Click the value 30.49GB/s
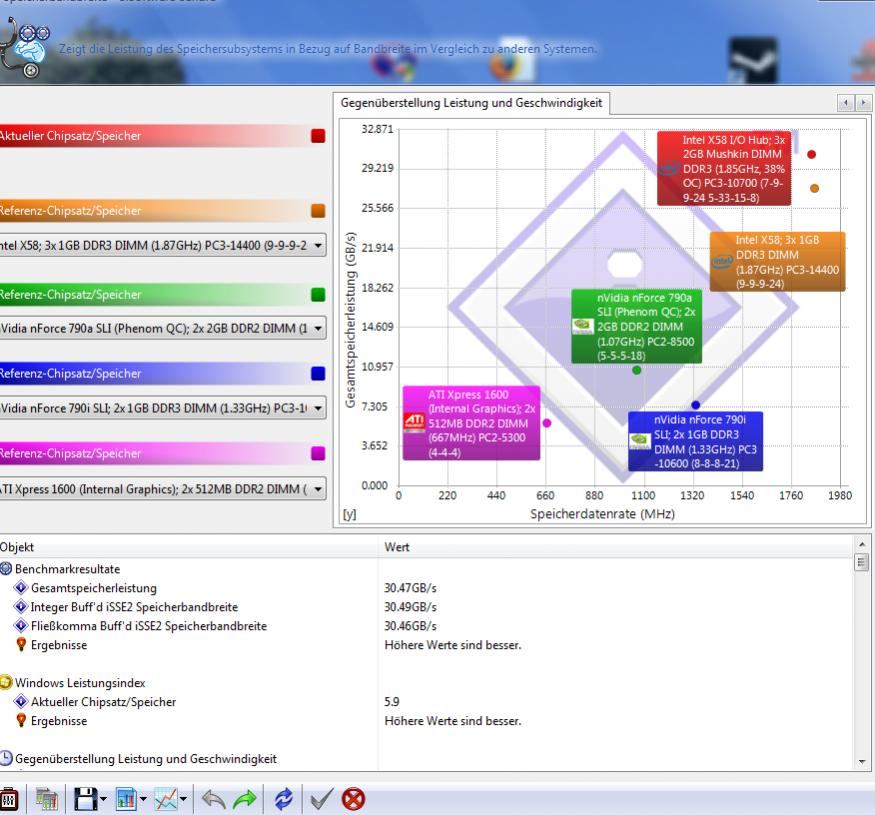The height and width of the screenshot is (815, 875). pyautogui.click(x=410, y=607)
